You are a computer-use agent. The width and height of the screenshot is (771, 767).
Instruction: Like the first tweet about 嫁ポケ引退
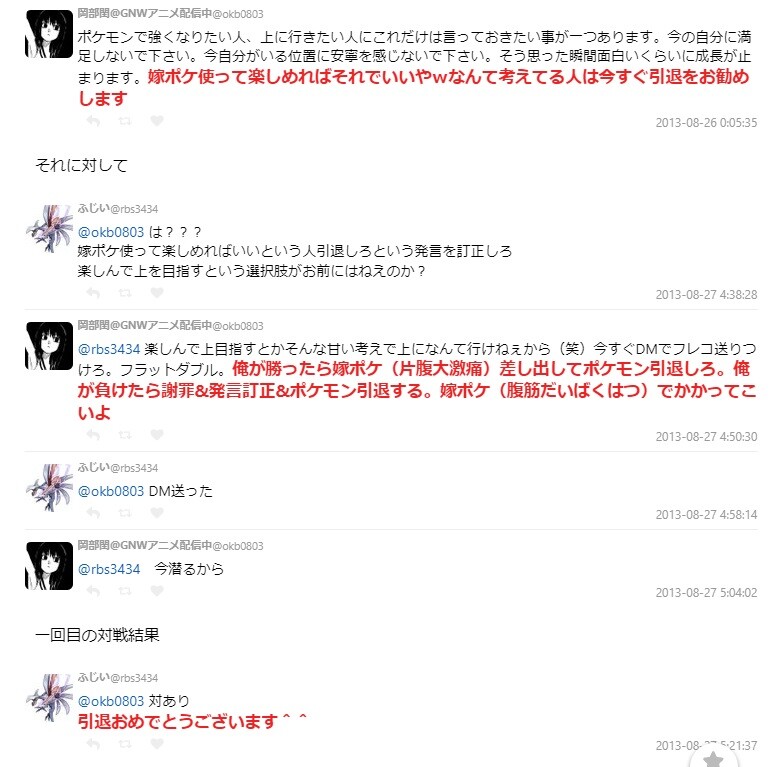(157, 120)
